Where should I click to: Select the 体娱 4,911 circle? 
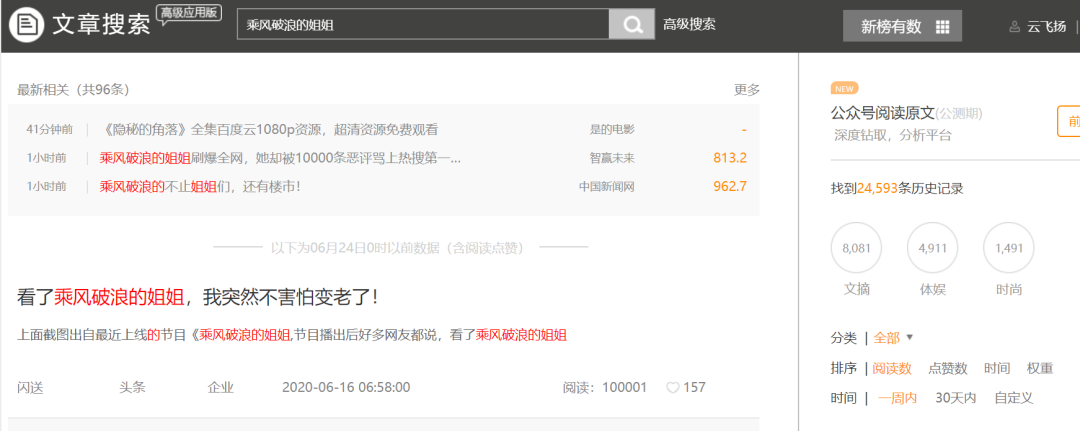pos(932,248)
